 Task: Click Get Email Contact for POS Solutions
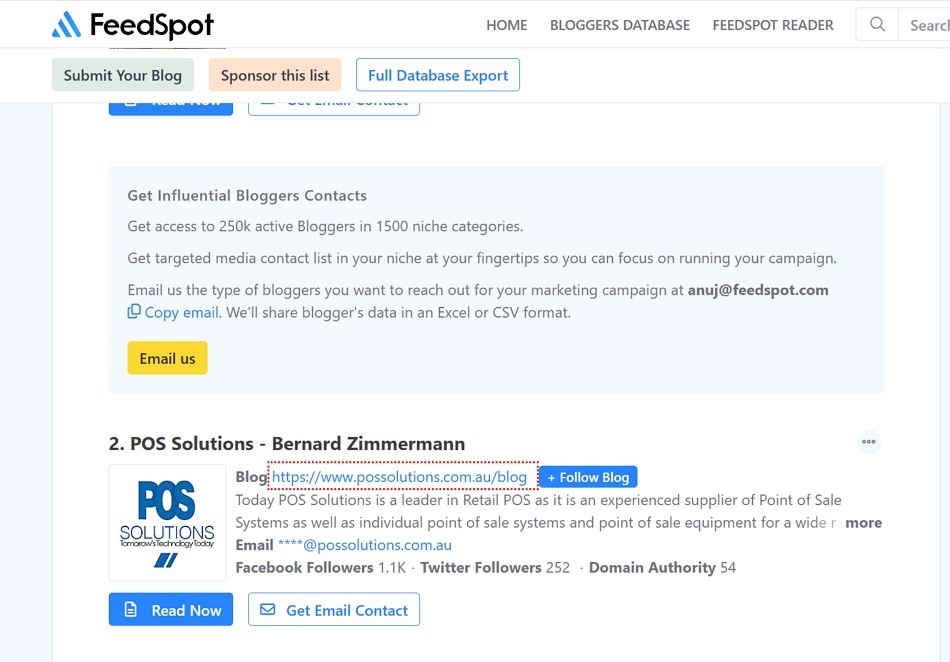pos(334,609)
